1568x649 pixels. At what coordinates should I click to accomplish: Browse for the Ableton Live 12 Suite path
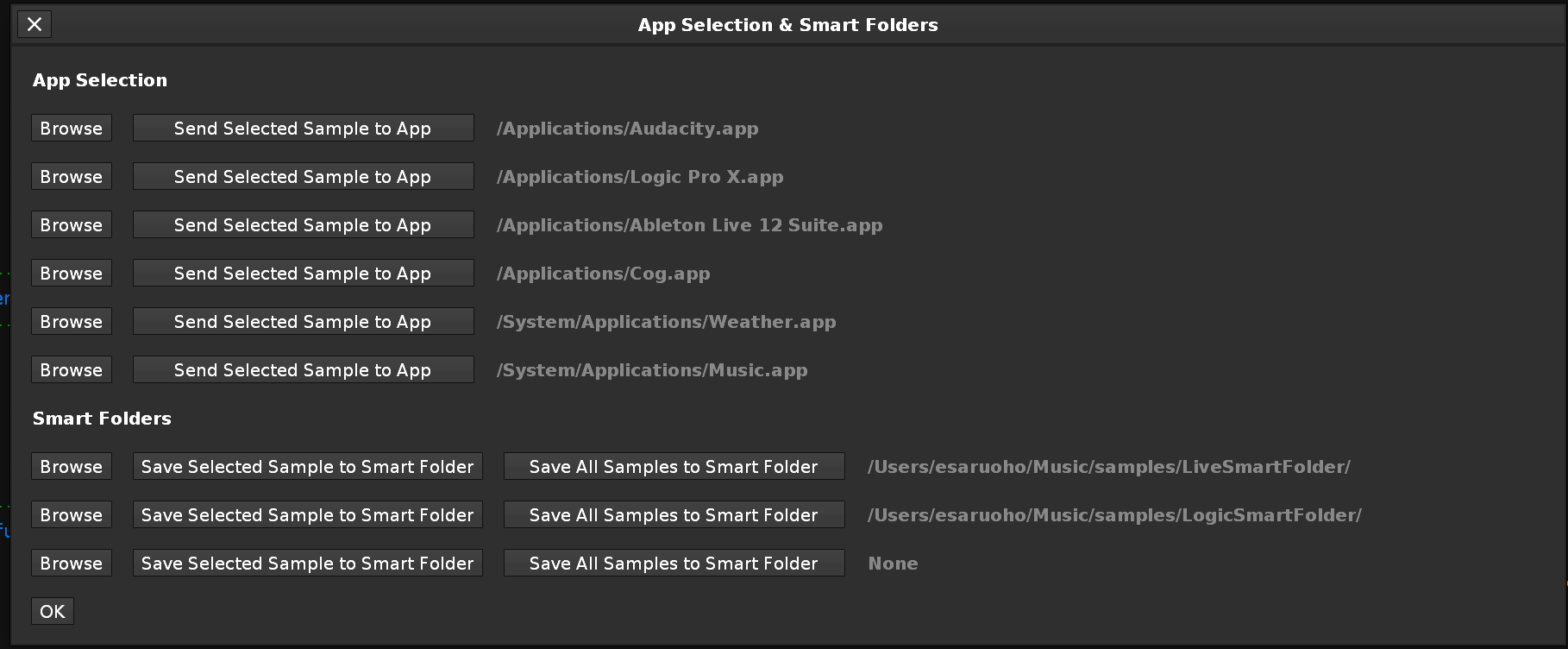72,225
